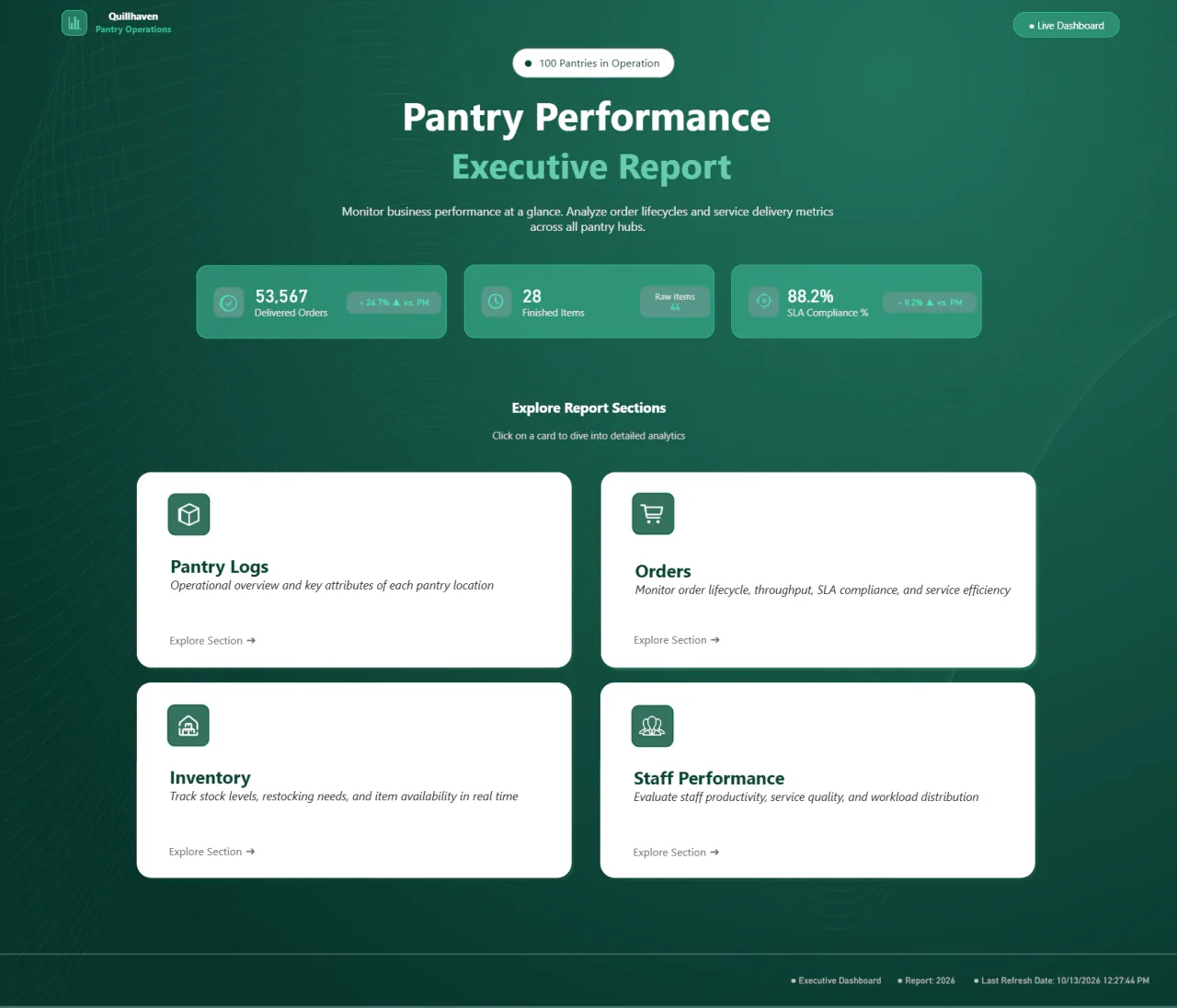Click the Inventory card title
Screen dimensions: 1177x1008
[x=210, y=778]
